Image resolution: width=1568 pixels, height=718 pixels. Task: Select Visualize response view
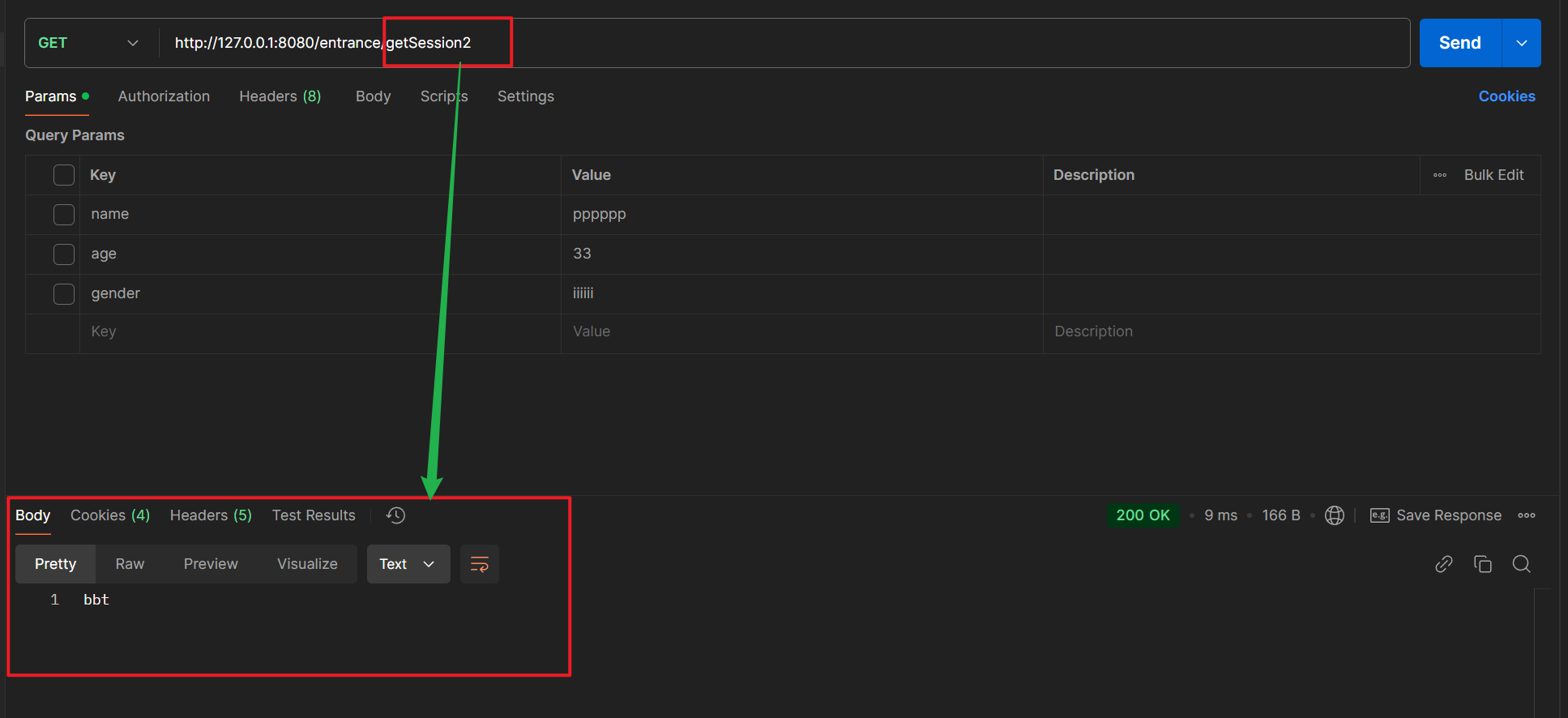tap(307, 564)
